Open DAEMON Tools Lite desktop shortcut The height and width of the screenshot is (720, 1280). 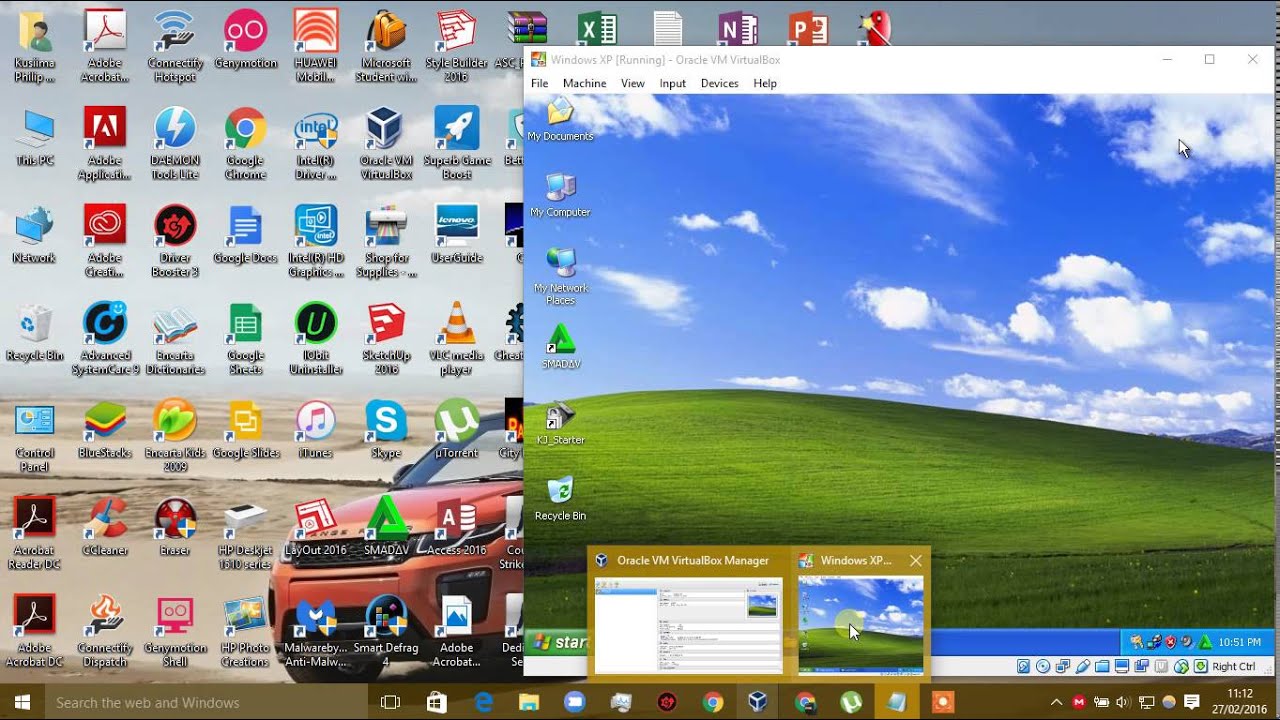pyautogui.click(x=175, y=144)
